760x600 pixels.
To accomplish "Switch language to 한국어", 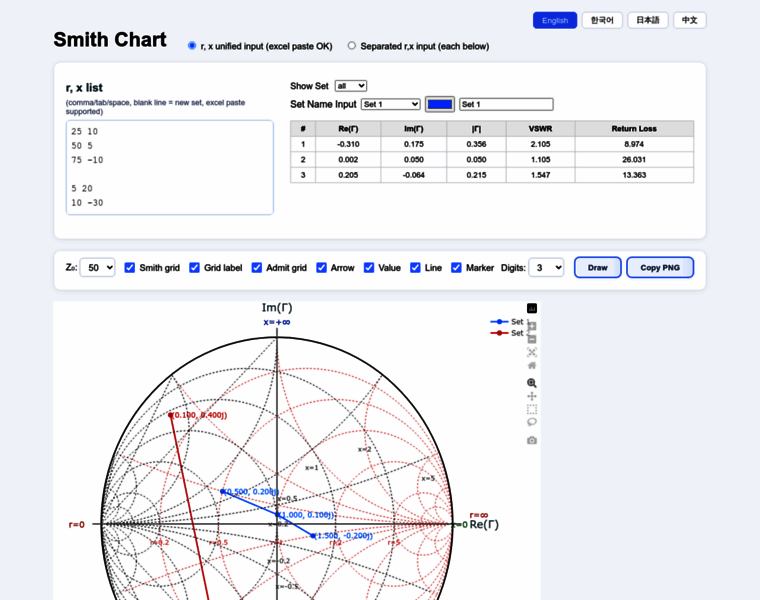I will [602, 20].
